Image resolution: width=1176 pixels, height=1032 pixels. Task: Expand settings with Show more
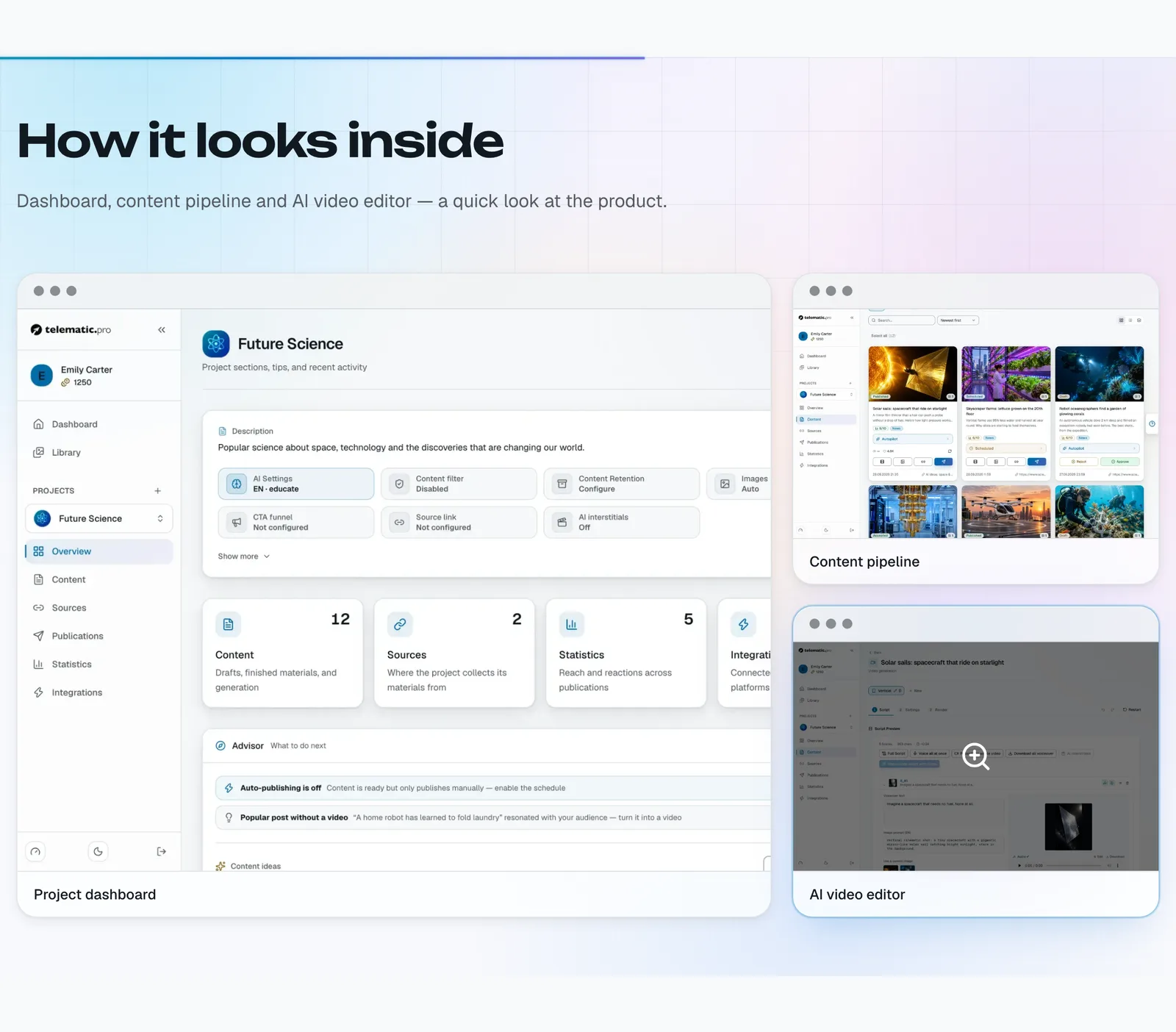tap(244, 556)
